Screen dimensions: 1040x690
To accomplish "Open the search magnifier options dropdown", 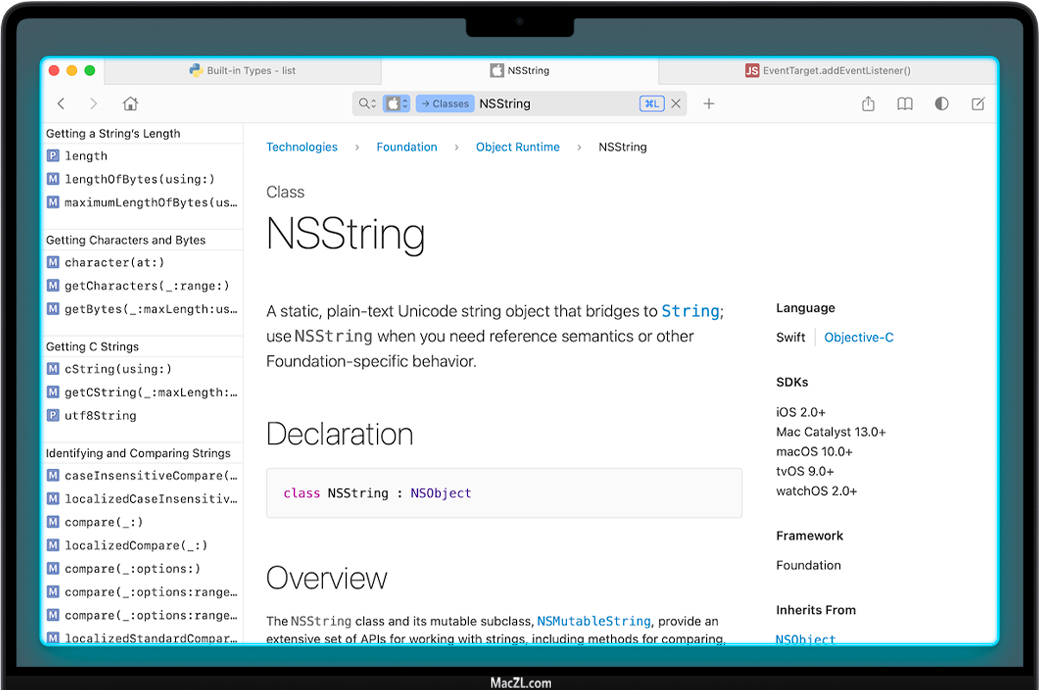I will [367, 104].
